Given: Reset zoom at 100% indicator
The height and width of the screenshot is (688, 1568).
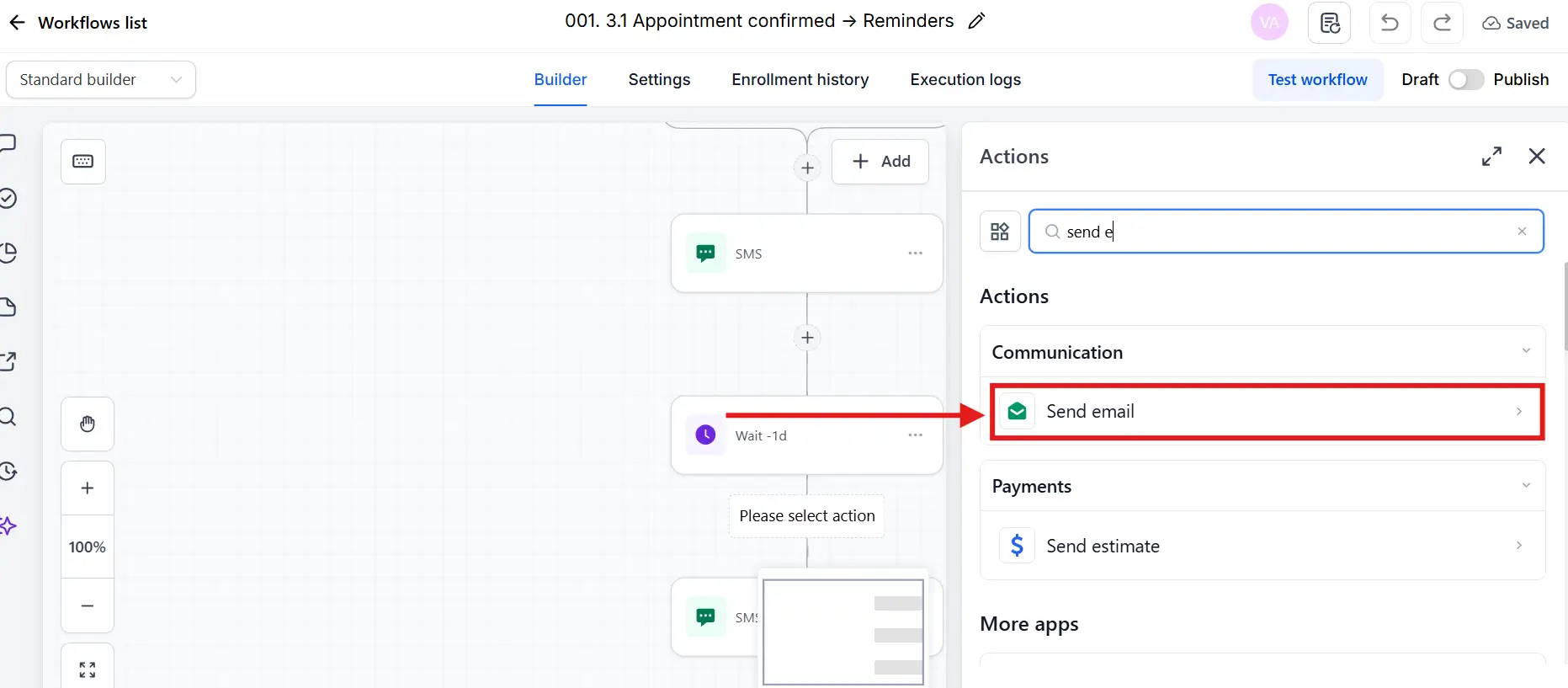Looking at the screenshot, I should (88, 547).
